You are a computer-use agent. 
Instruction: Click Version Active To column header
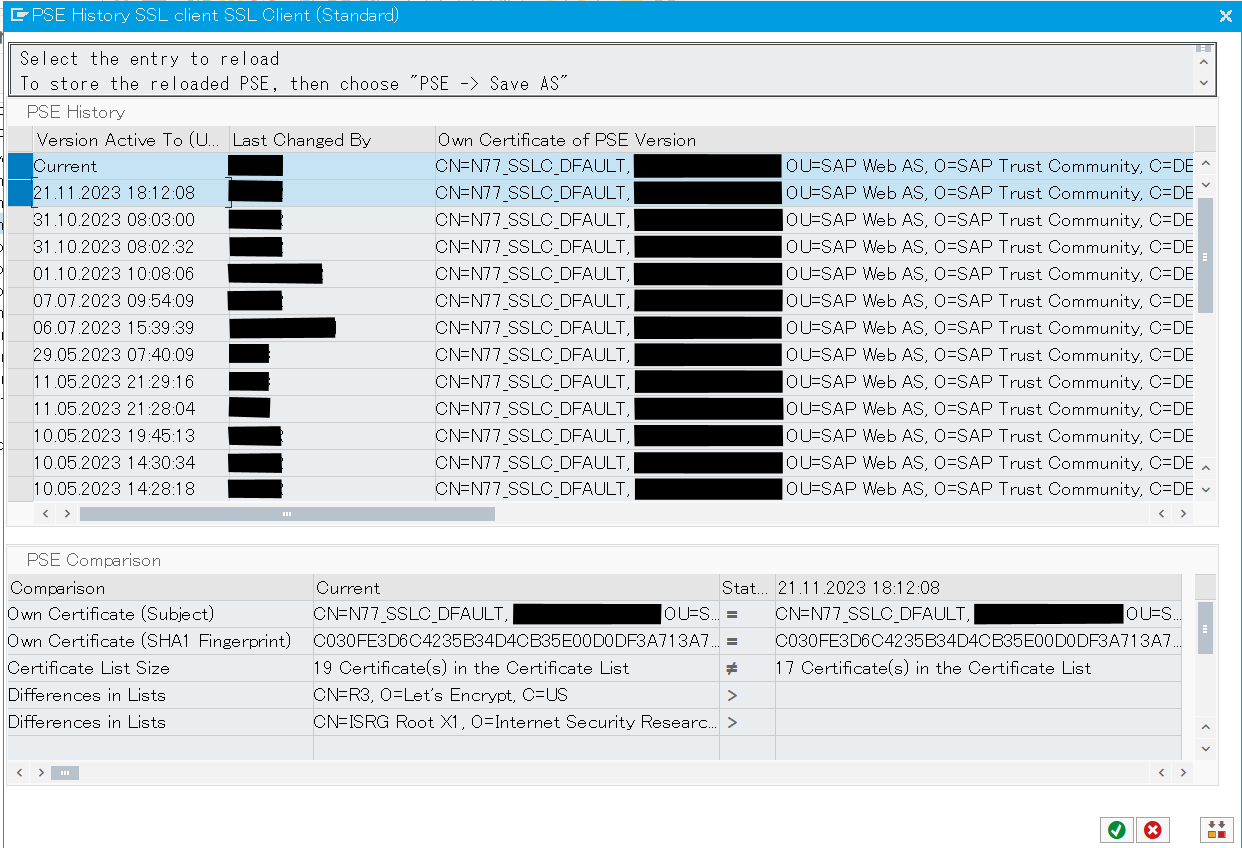(128, 140)
